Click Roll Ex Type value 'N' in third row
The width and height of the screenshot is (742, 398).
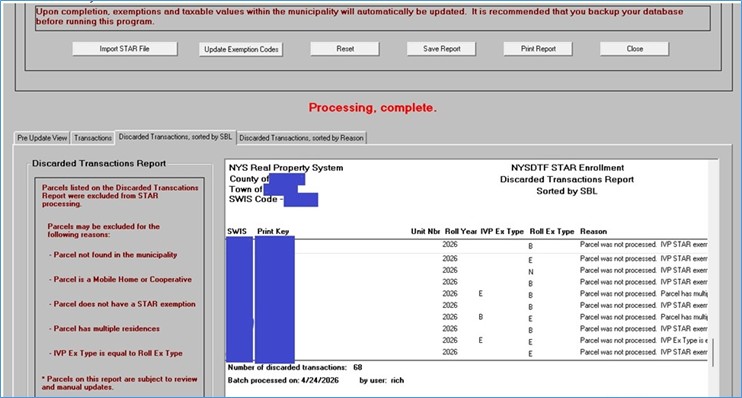click(x=530, y=272)
